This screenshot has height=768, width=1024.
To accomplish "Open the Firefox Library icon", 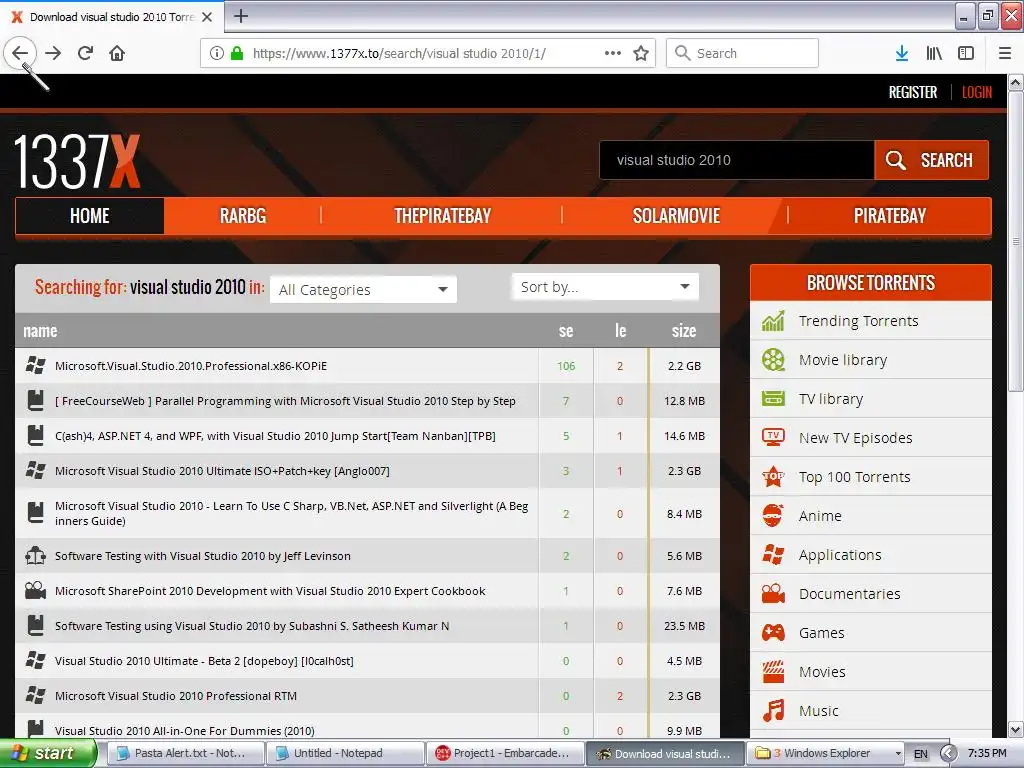I will (x=934, y=53).
